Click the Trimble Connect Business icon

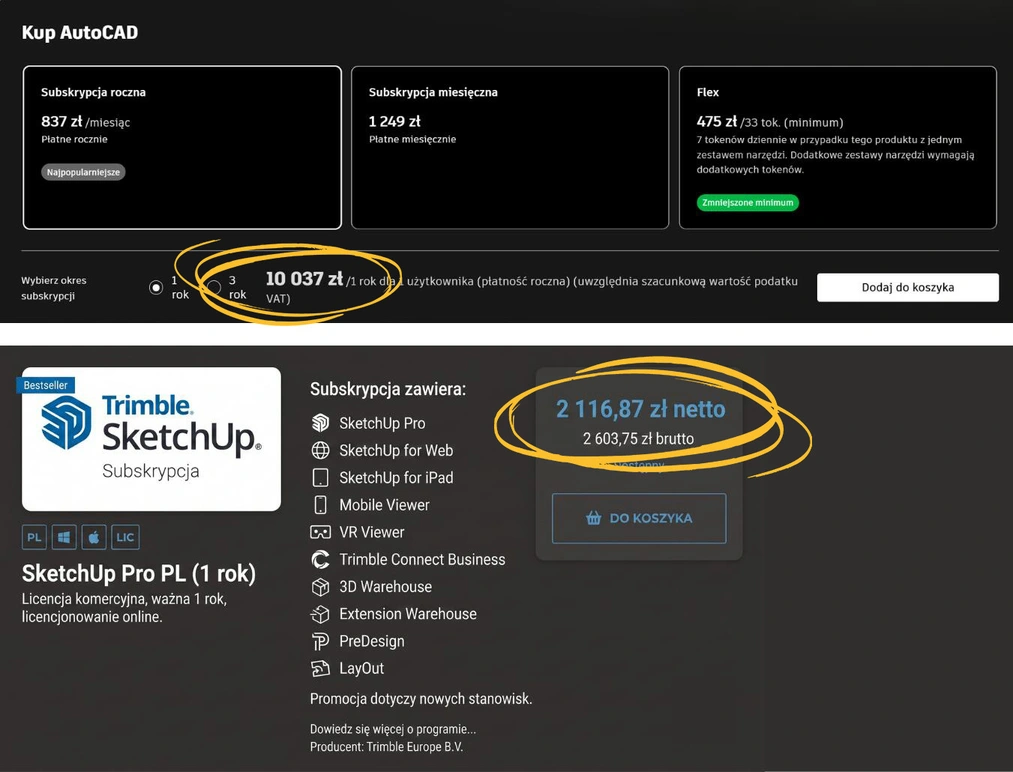[320, 559]
